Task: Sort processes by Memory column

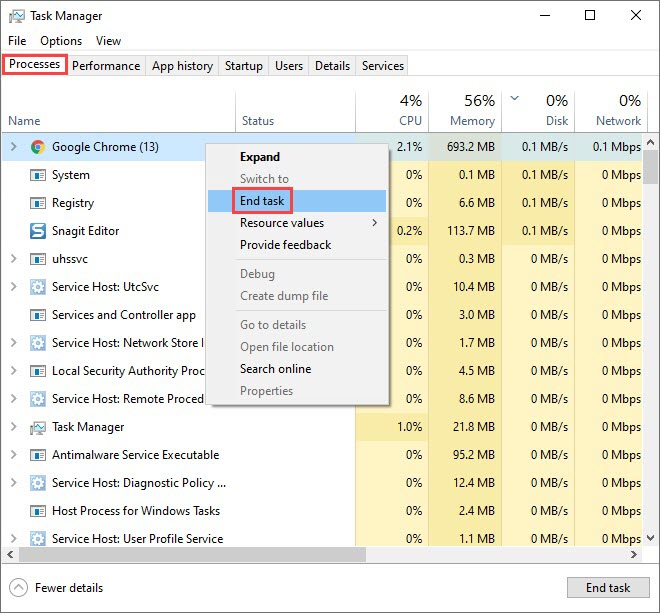Action: (471, 120)
